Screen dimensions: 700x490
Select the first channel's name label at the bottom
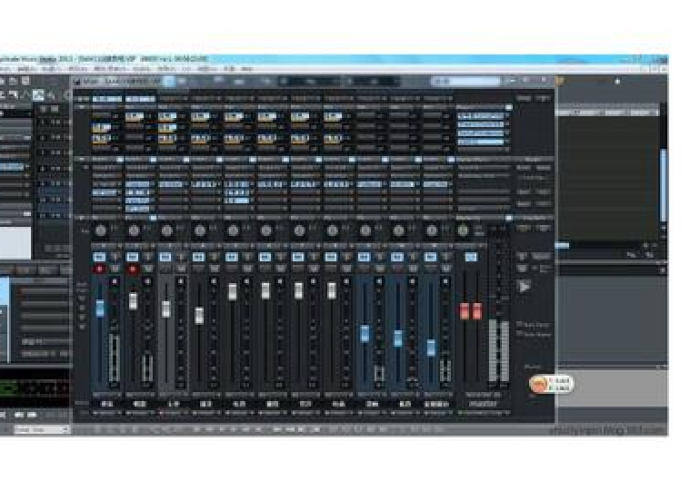pos(104,405)
